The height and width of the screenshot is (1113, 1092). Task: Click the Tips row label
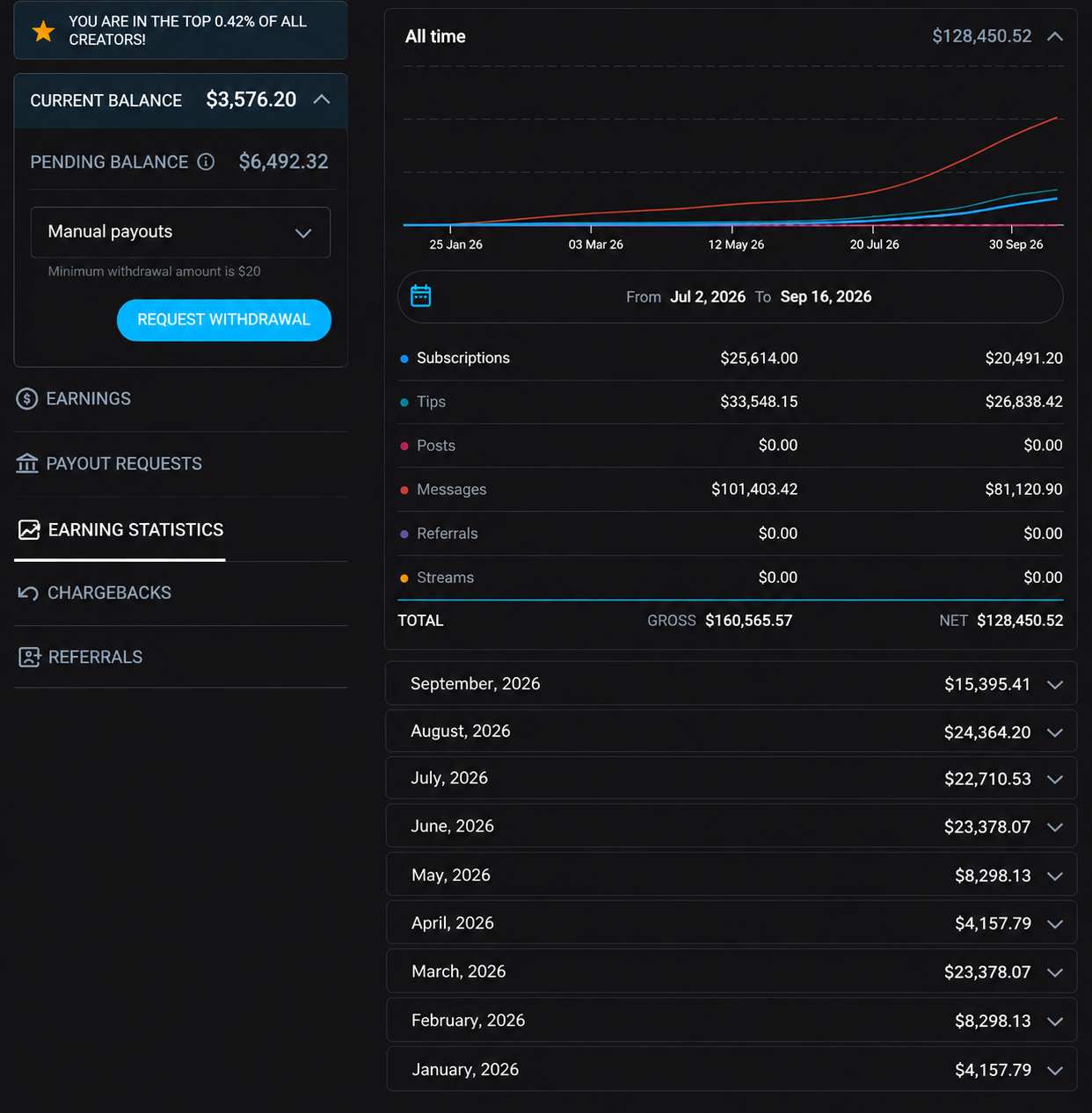[x=431, y=402]
